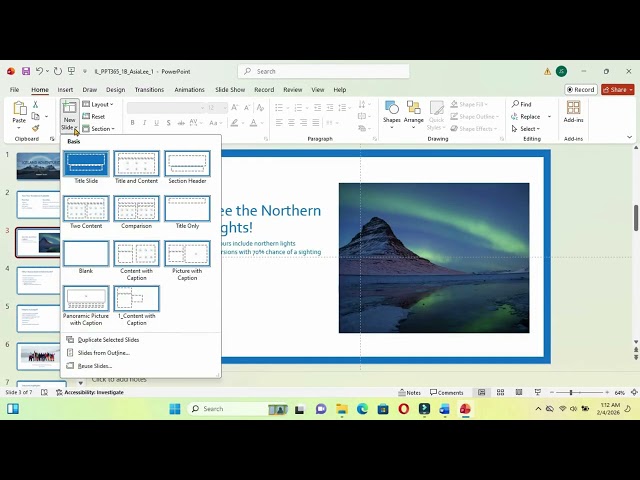640x480 pixels.
Task: Click the Reset slide button
Action: tap(94, 116)
